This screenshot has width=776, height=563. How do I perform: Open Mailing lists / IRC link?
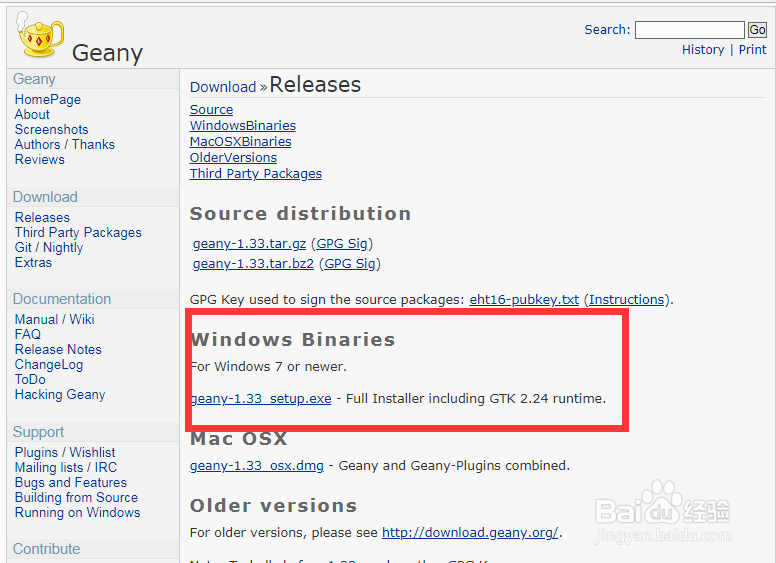coord(66,468)
